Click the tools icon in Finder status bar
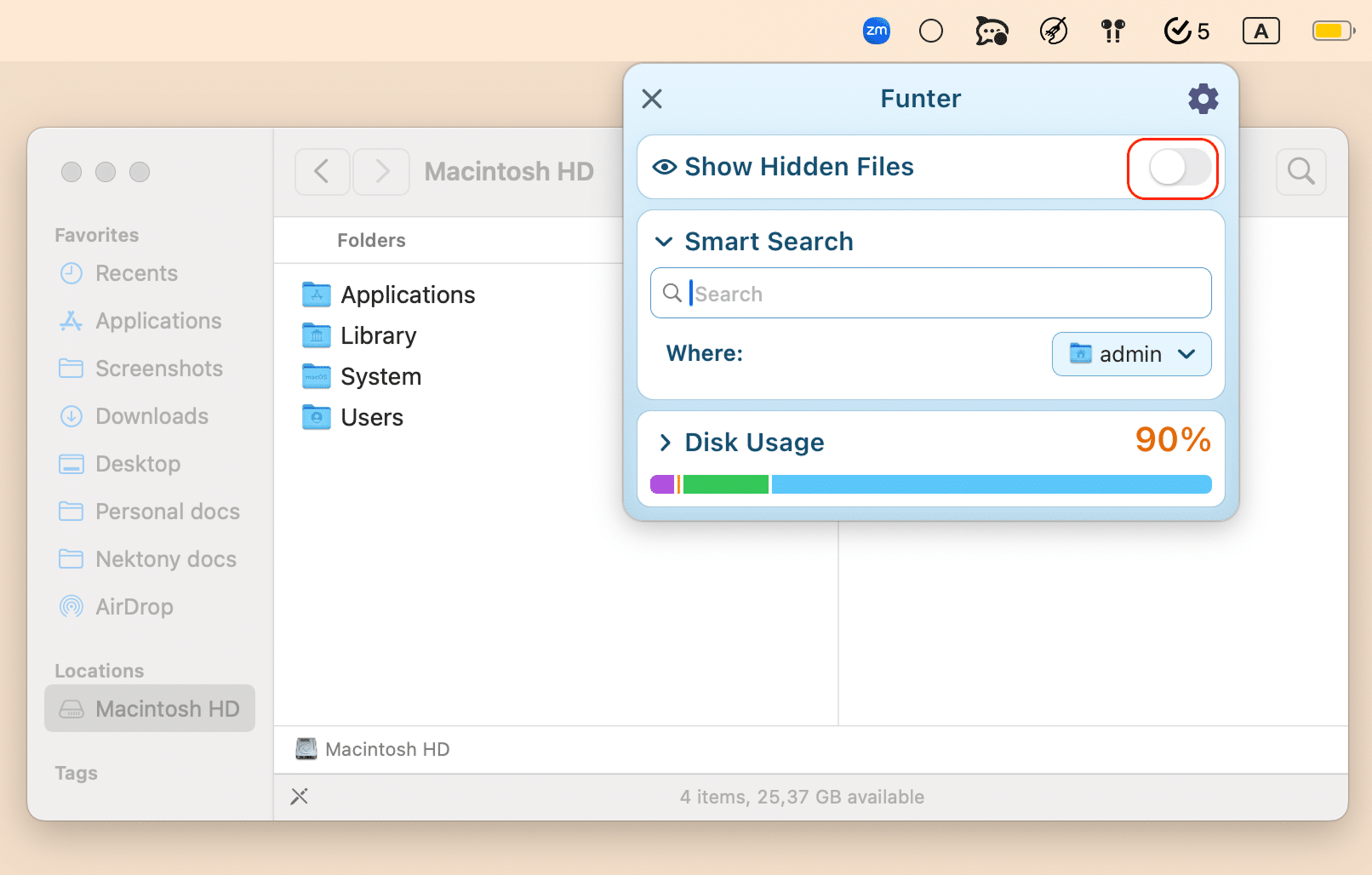 [x=300, y=797]
